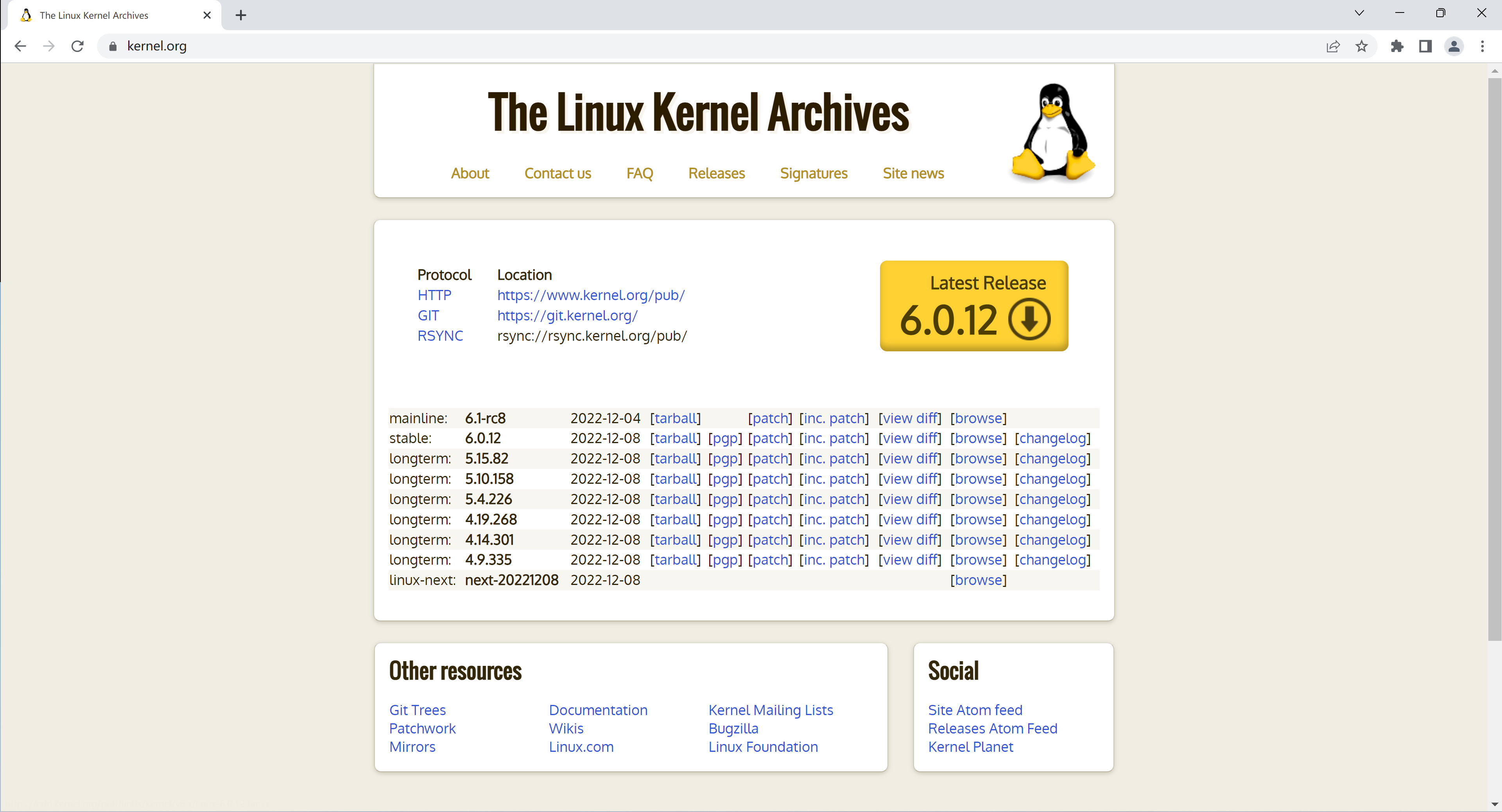Screen dimensions: 1502x812
Task: Open Kernel Mailing Lists link
Action: [x=770, y=710]
